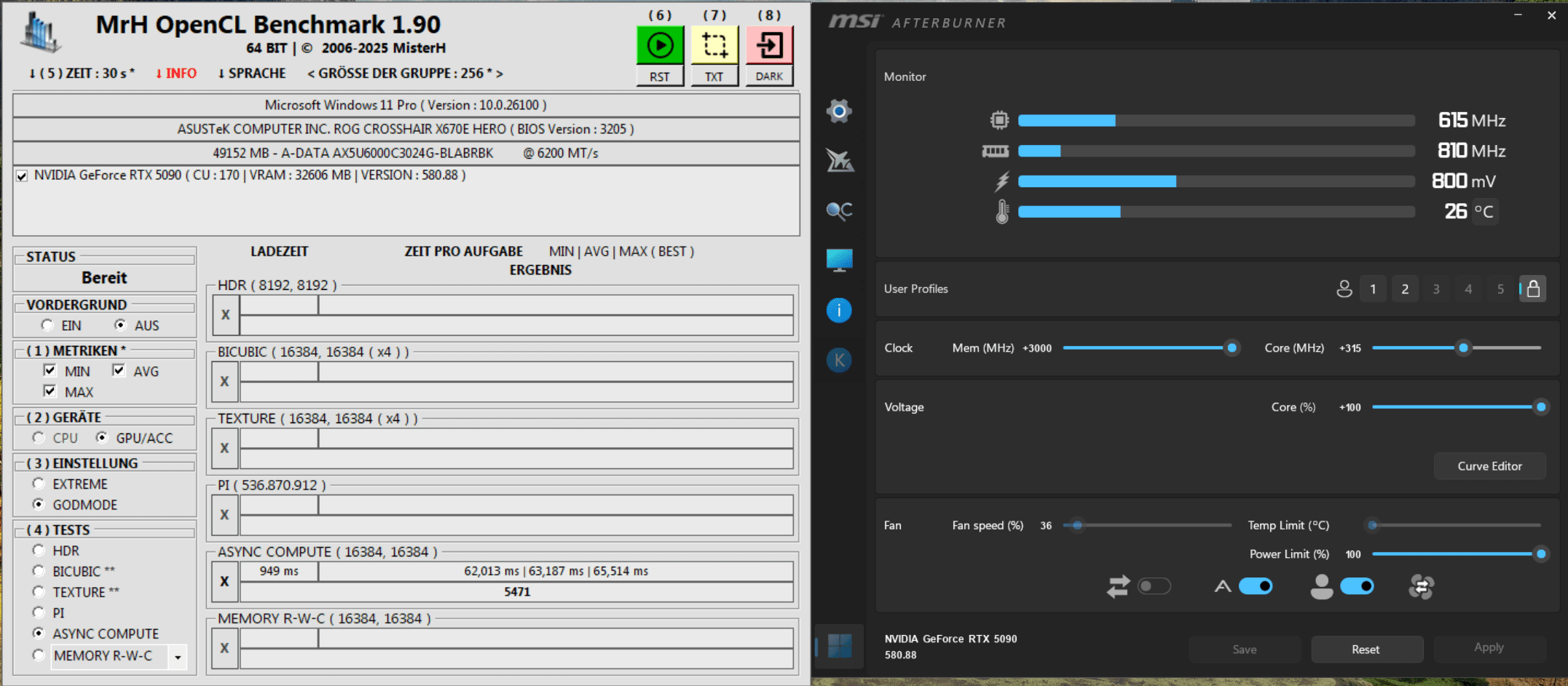This screenshot has width=1568, height=686.
Task: Click the MrH benchmark logo icon
Action: click(41, 33)
